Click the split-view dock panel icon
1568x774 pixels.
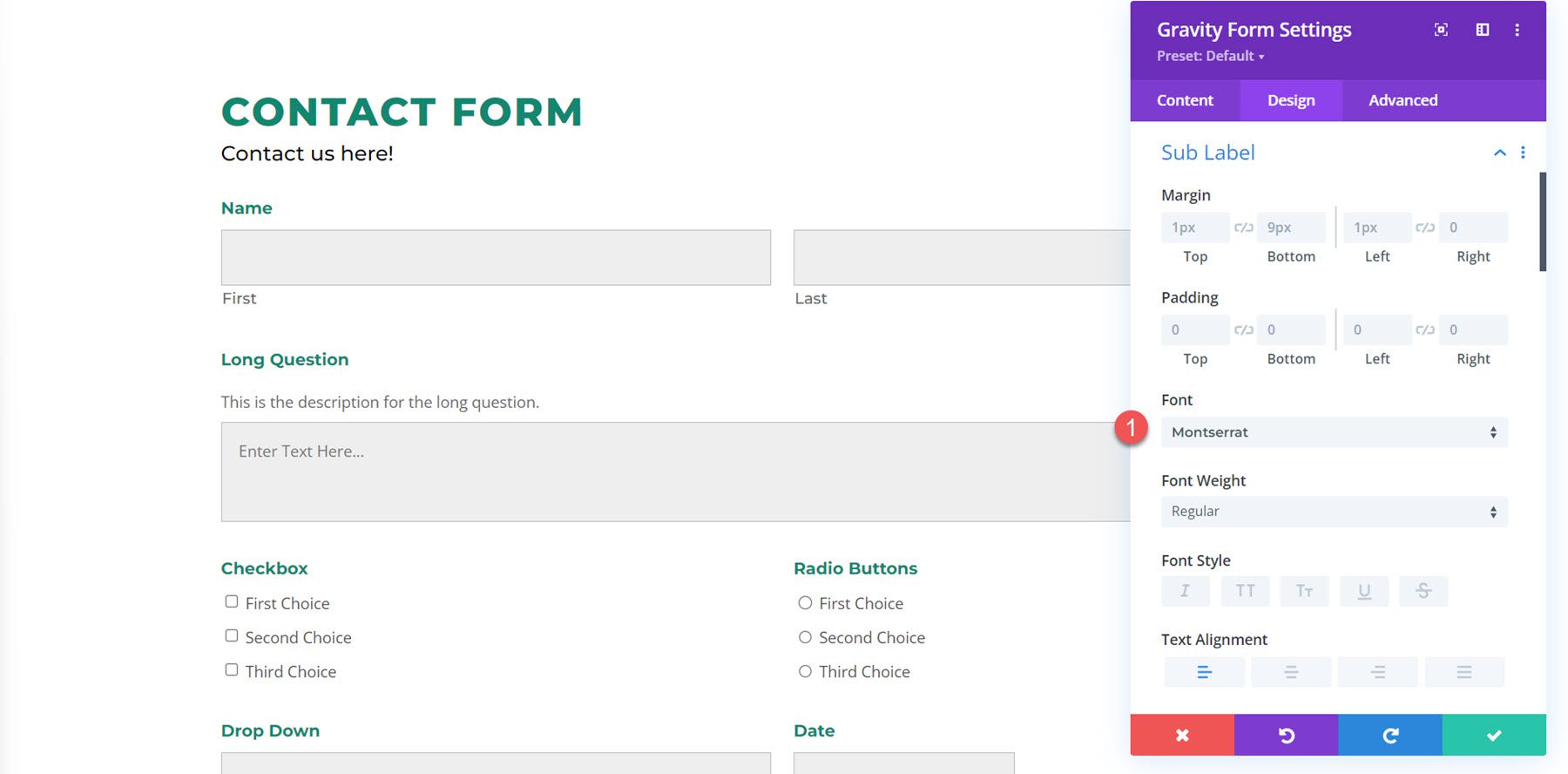pos(1482,30)
